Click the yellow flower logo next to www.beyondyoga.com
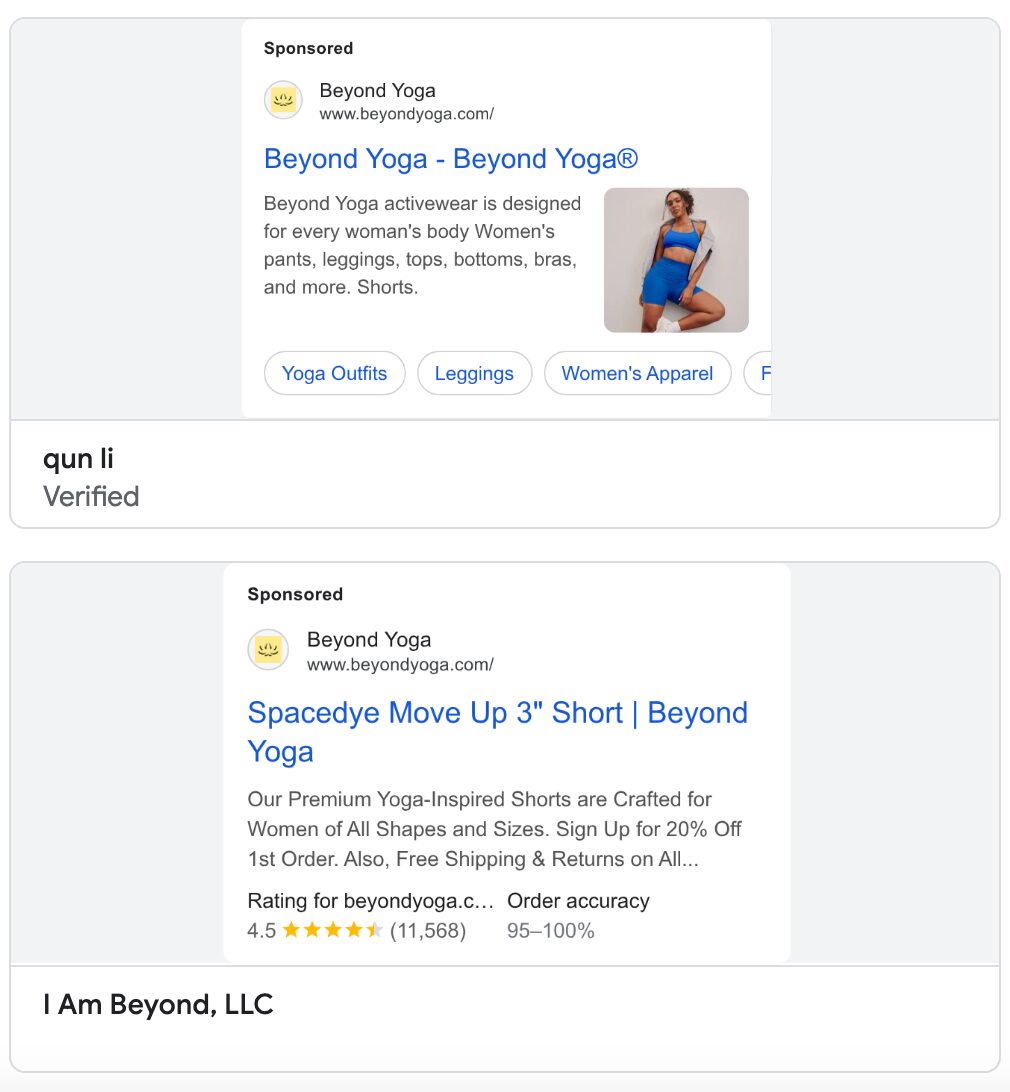 click(x=283, y=100)
